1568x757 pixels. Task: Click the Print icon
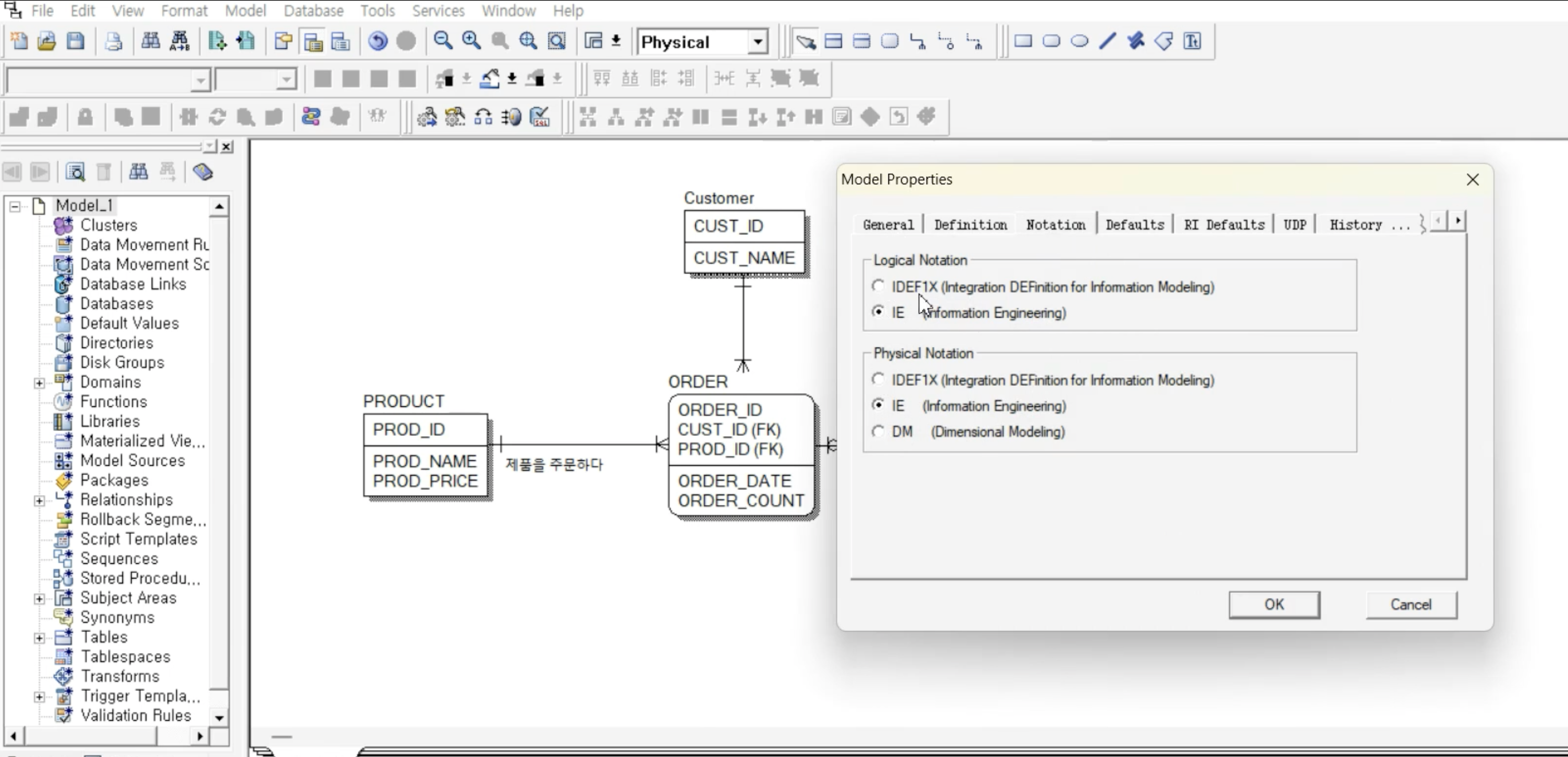[113, 41]
